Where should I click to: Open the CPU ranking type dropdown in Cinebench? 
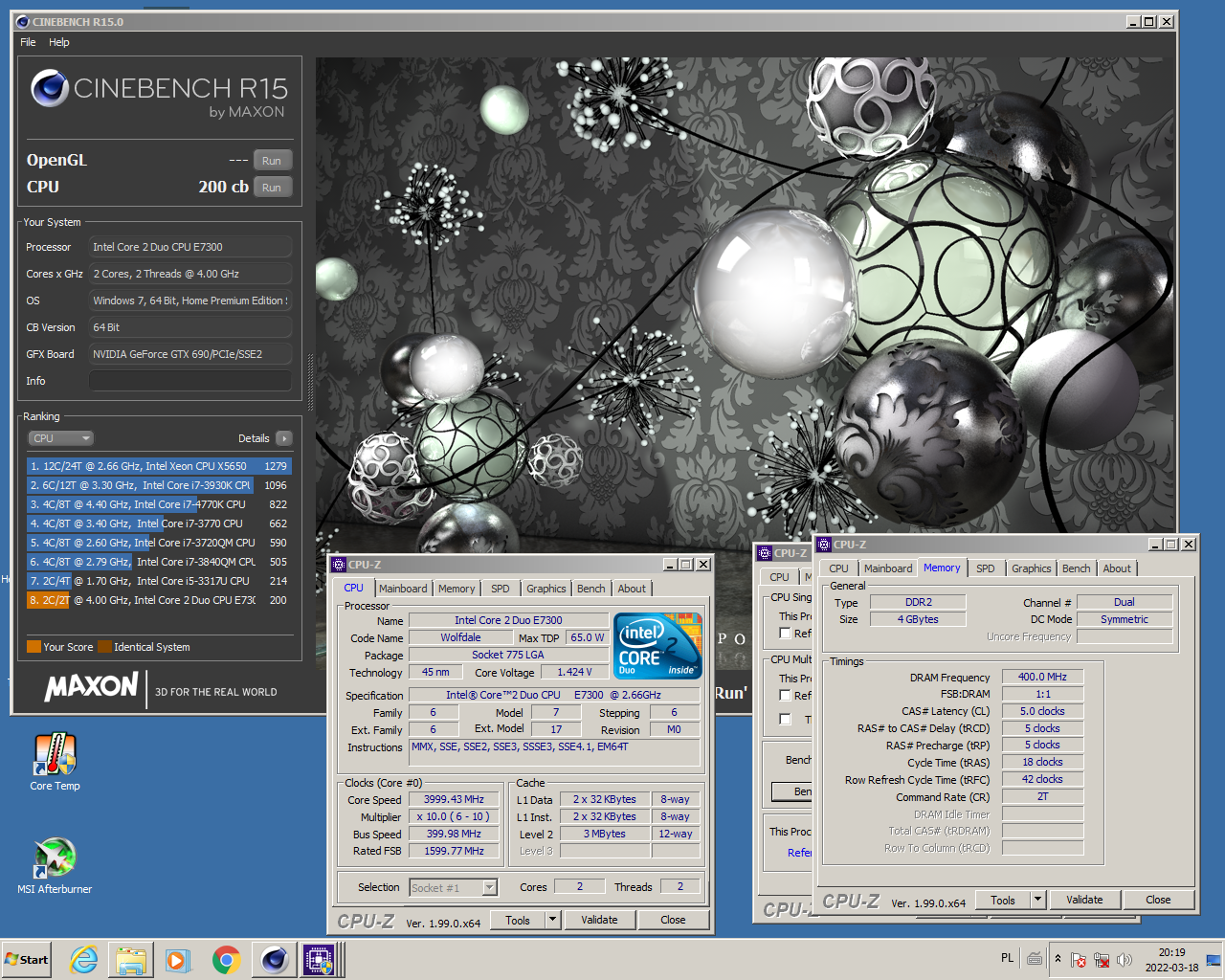point(61,438)
